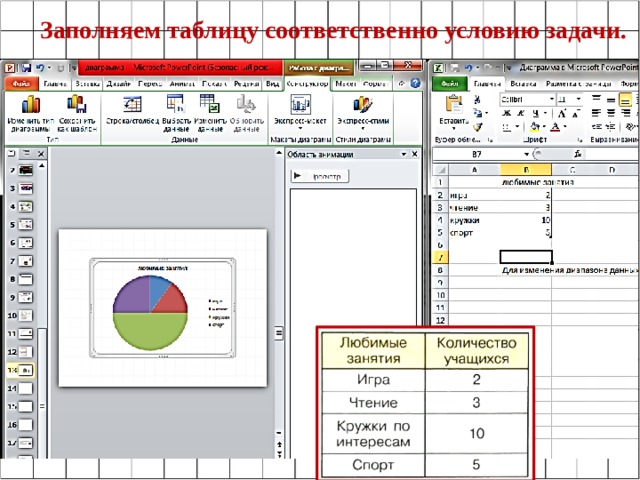Toggle Align Text Right in Excel

pyautogui.click(x=625, y=113)
